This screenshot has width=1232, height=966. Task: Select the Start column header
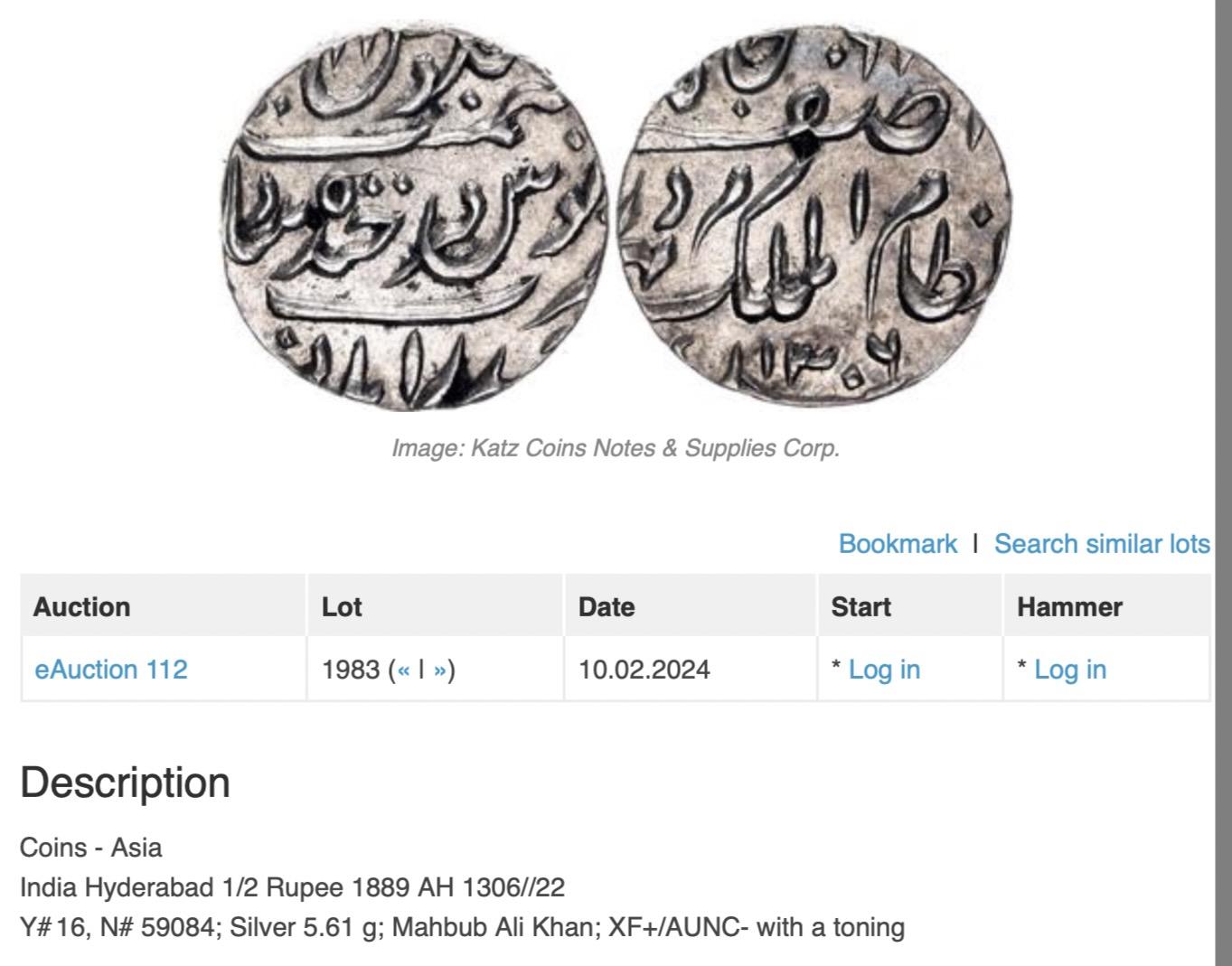coord(910,606)
